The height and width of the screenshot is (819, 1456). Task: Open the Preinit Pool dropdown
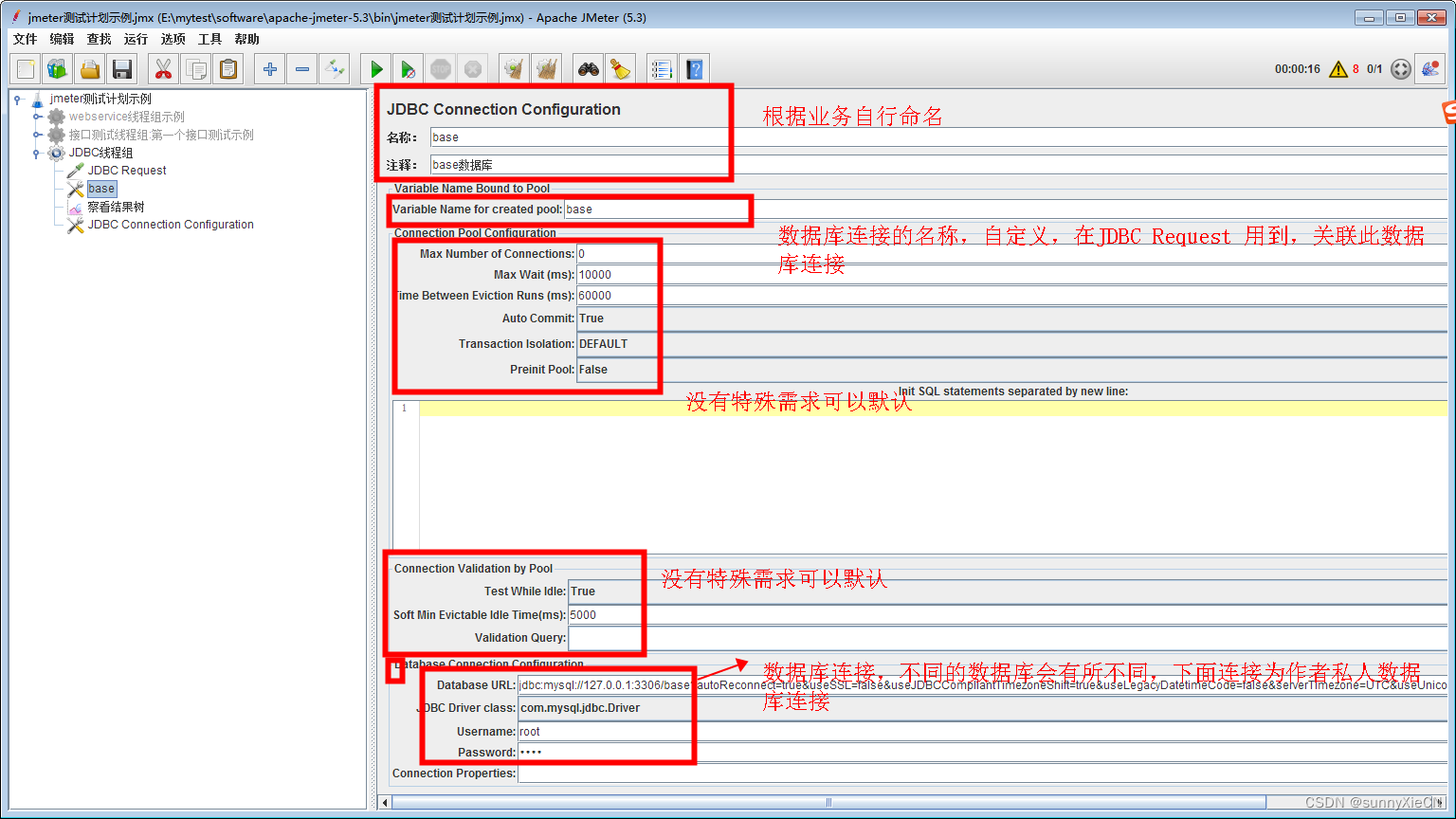[1011, 370]
